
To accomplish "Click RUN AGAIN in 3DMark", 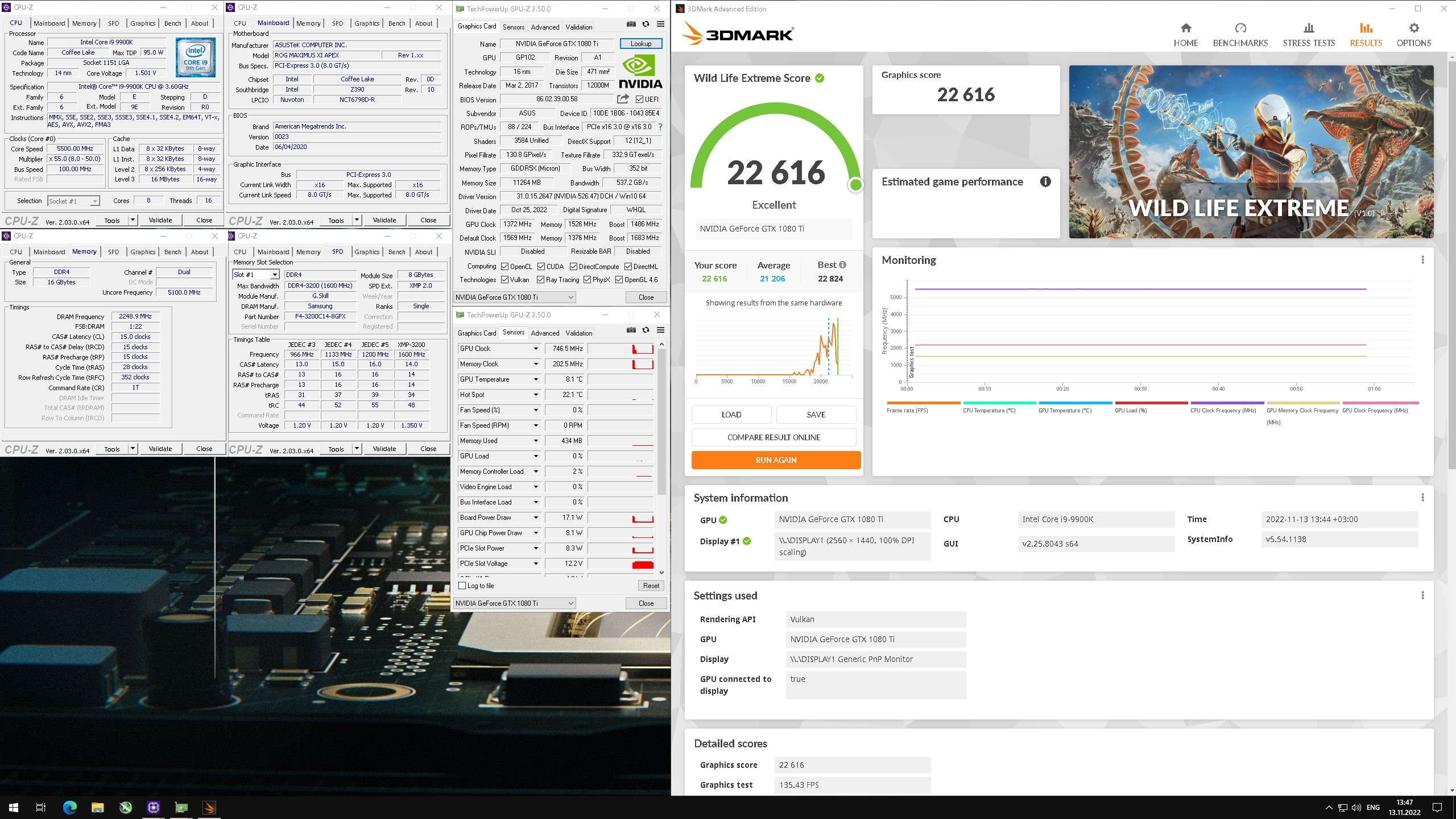I will (x=776, y=460).
